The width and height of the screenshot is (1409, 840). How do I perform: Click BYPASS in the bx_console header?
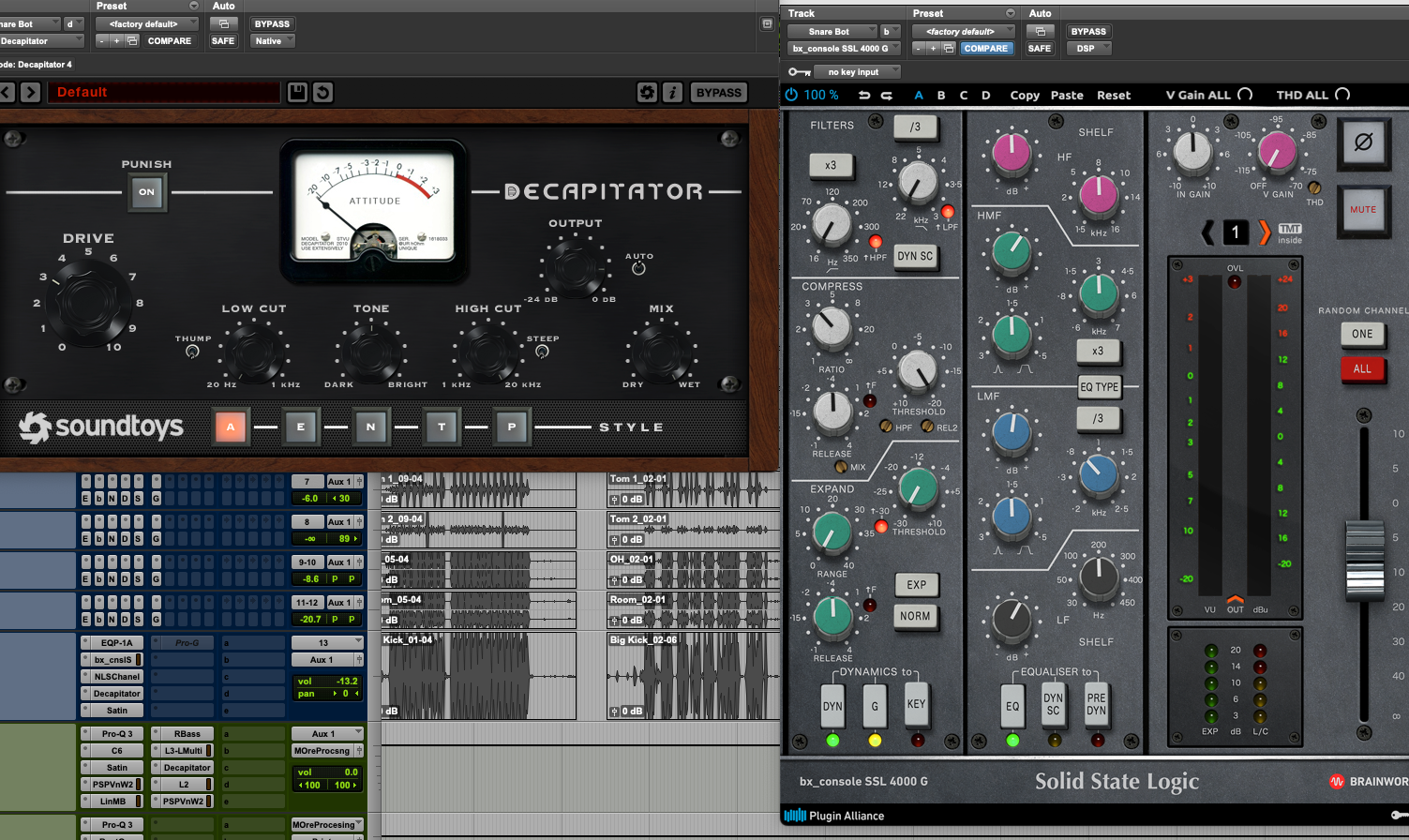1088,31
